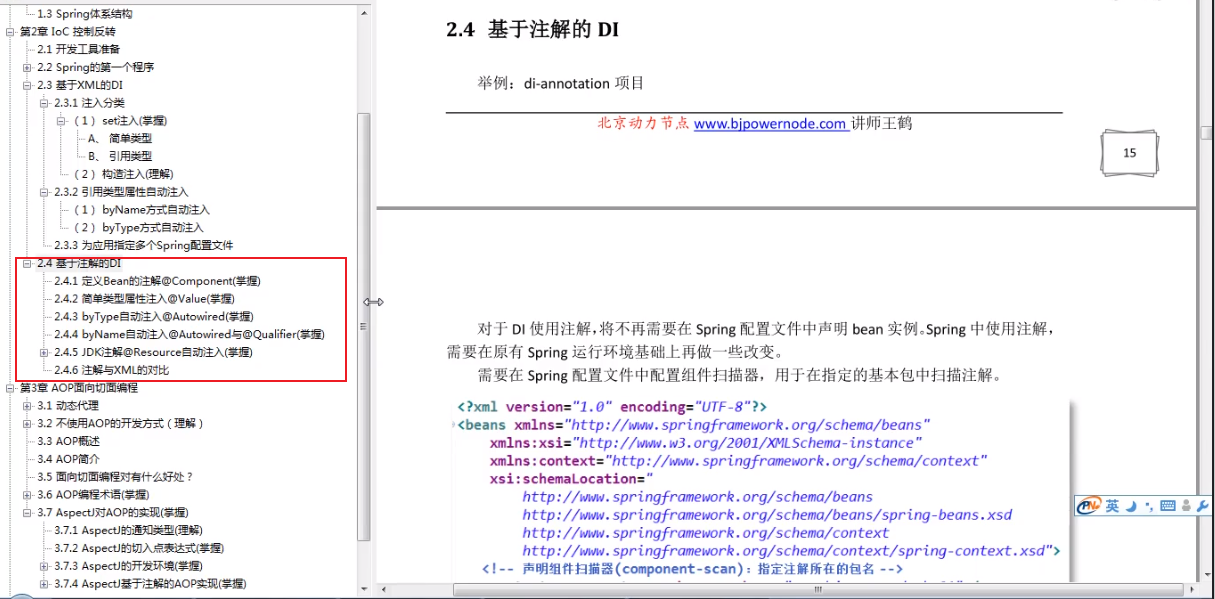This screenshot has width=1215, height=599.
Task: Open 2.4.3 byType自动注入@Autowired bookmark
Action: [x=154, y=316]
